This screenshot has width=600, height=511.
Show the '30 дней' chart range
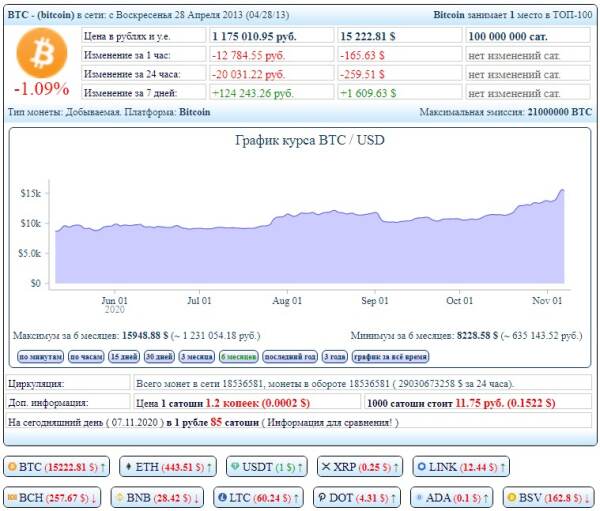[159, 357]
